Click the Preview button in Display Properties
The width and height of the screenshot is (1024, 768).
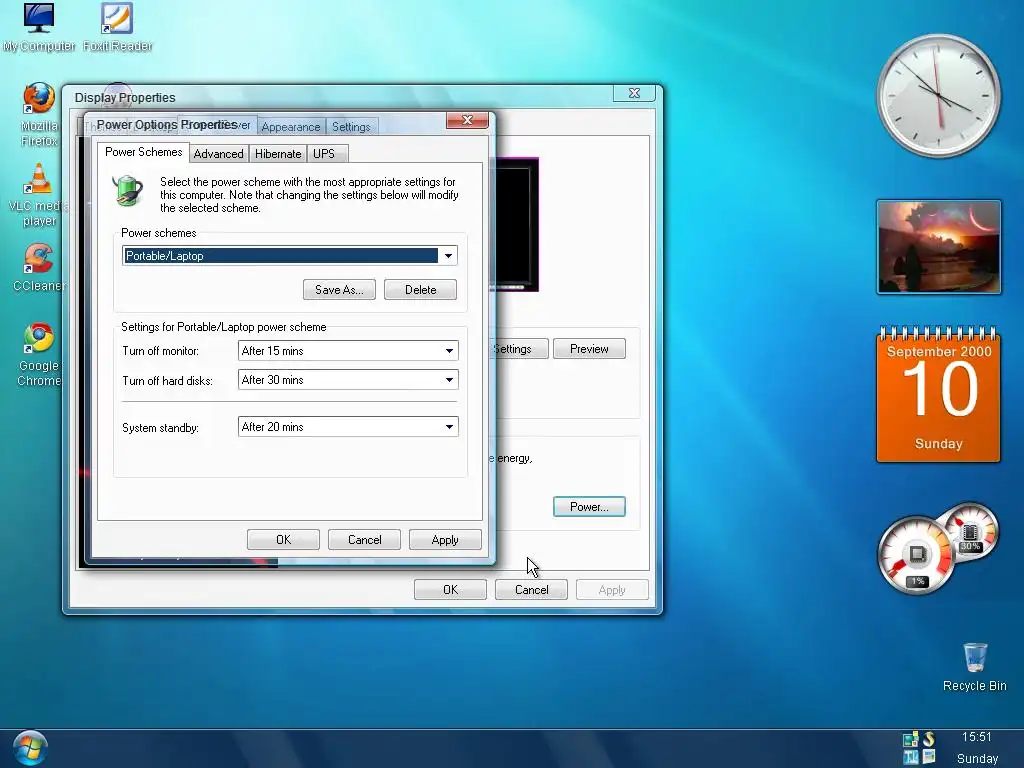[x=589, y=349]
